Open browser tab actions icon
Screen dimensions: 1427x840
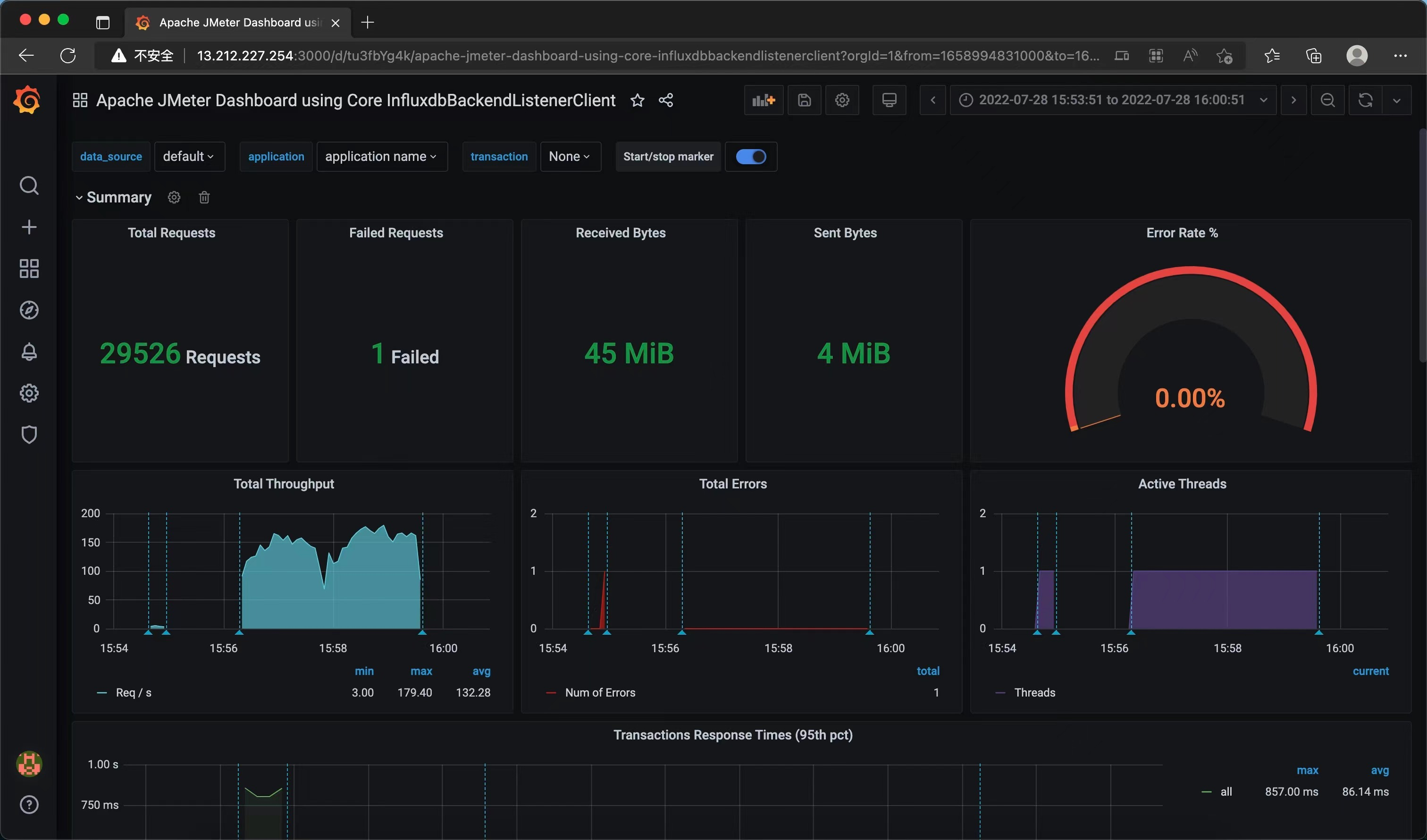click(102, 23)
